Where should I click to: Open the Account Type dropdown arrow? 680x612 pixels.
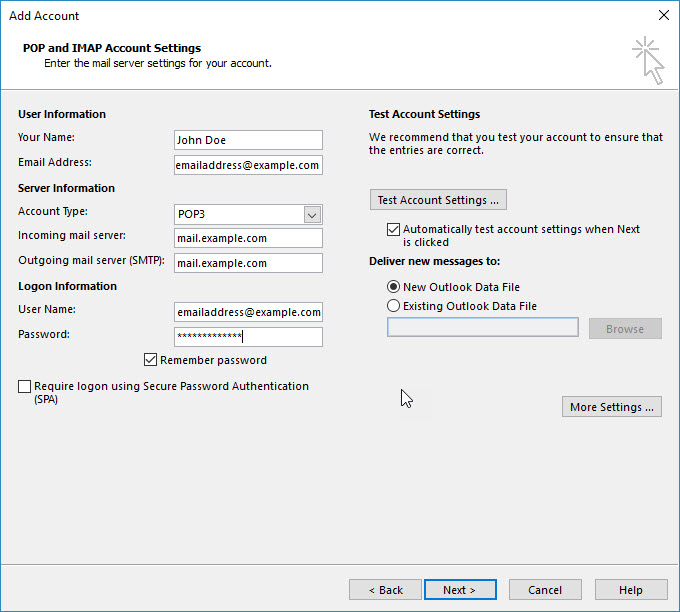pyautogui.click(x=312, y=215)
